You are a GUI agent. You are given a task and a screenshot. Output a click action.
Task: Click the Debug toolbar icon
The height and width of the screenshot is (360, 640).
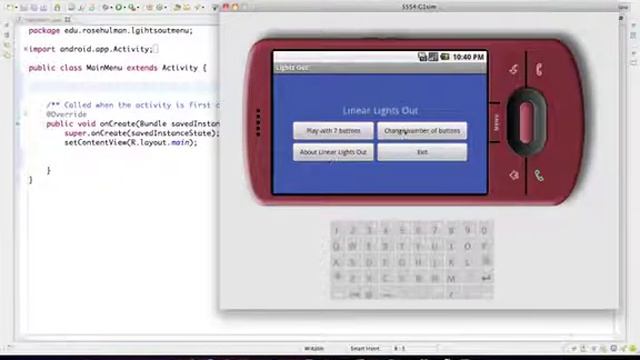tap(105, 7)
